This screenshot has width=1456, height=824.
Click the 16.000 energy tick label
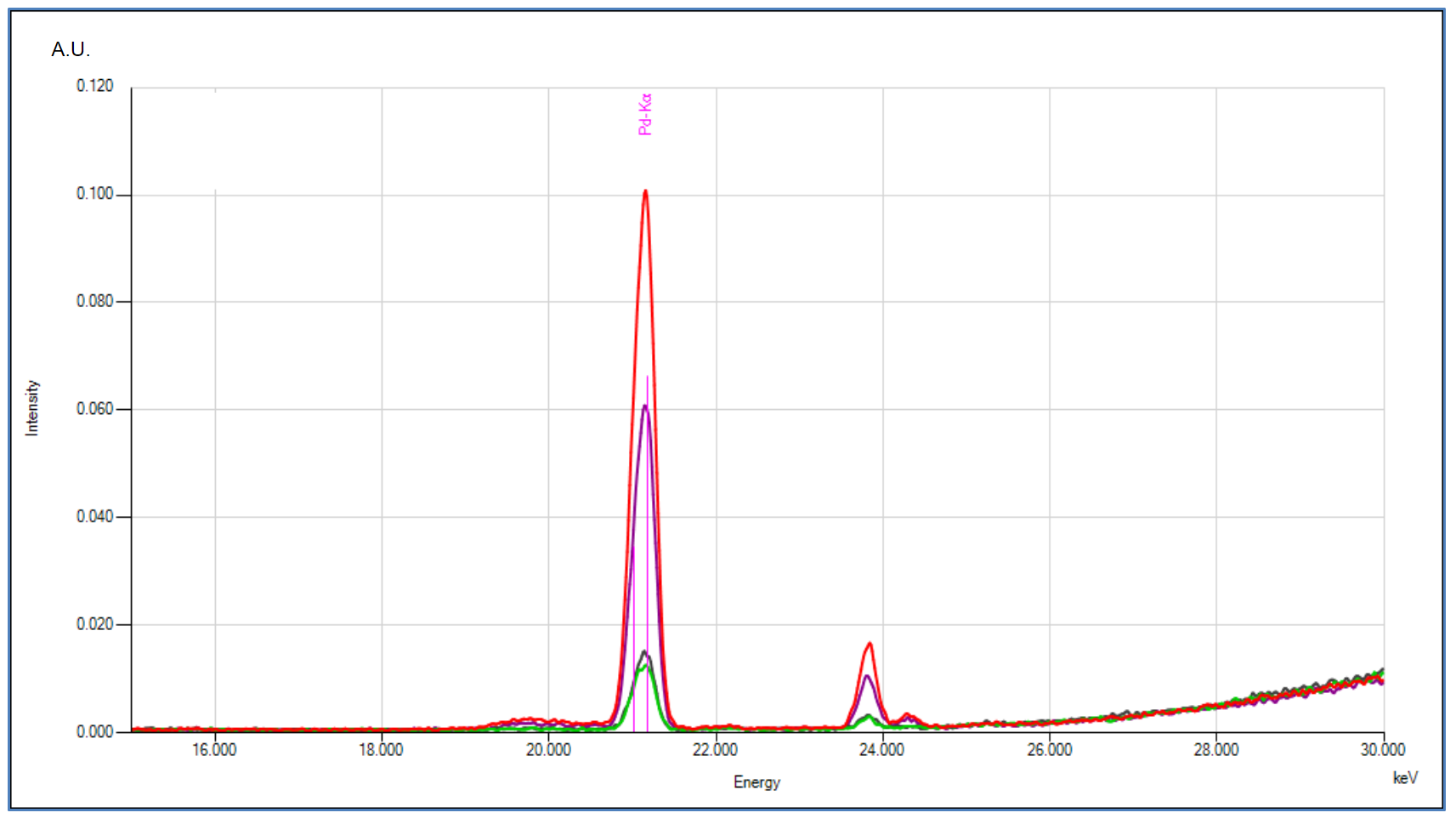(x=214, y=749)
